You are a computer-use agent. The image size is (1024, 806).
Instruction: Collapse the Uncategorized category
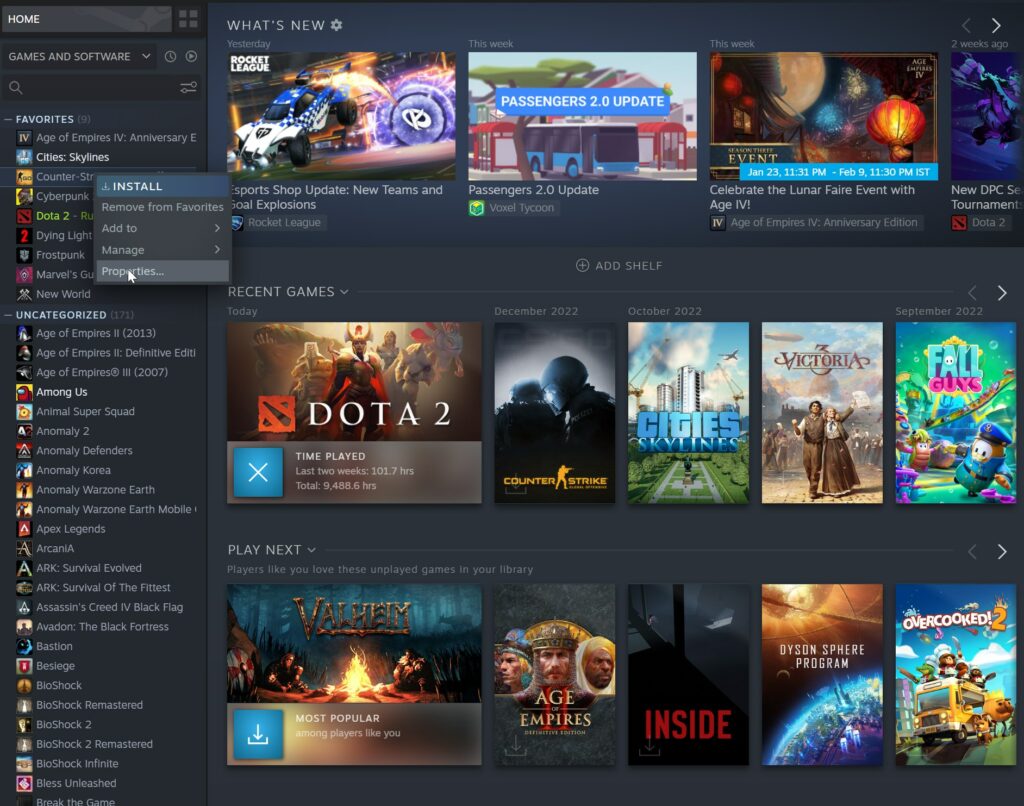(9, 315)
